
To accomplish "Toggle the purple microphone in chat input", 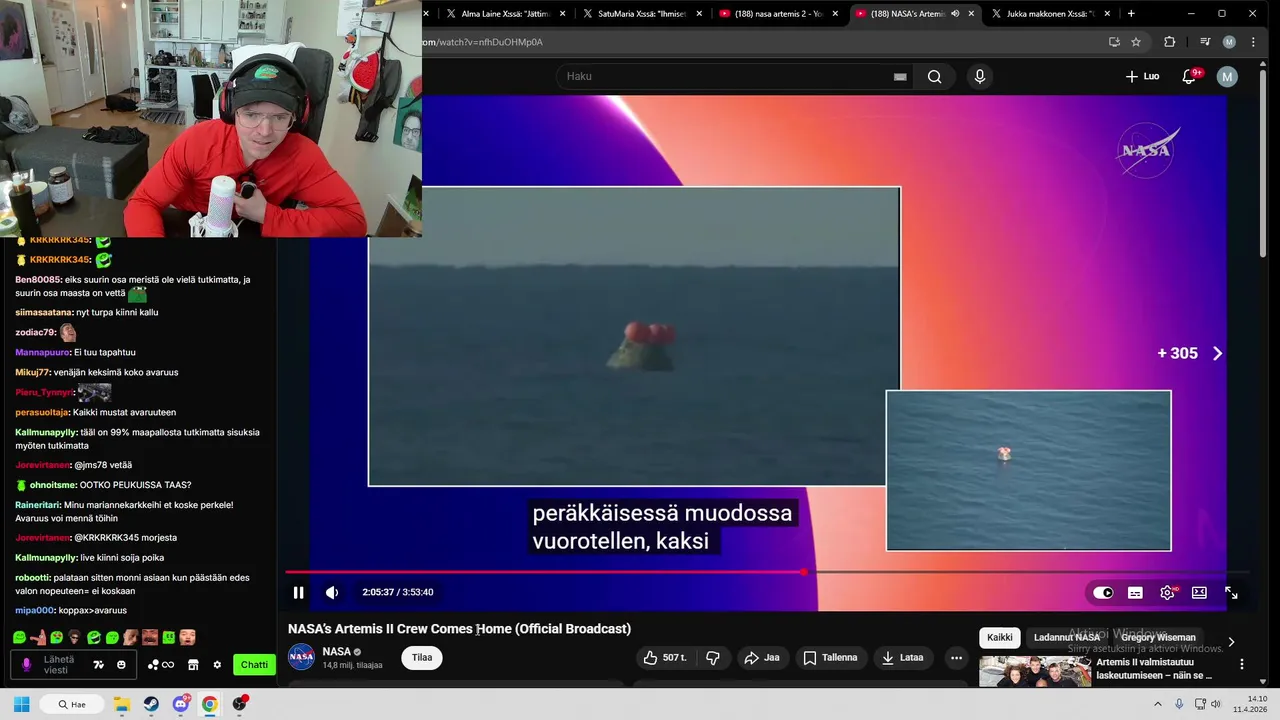I will coord(26,664).
